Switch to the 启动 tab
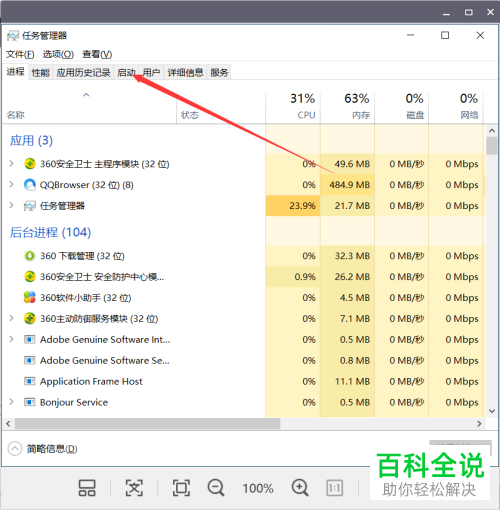The image size is (500, 510). (x=126, y=72)
